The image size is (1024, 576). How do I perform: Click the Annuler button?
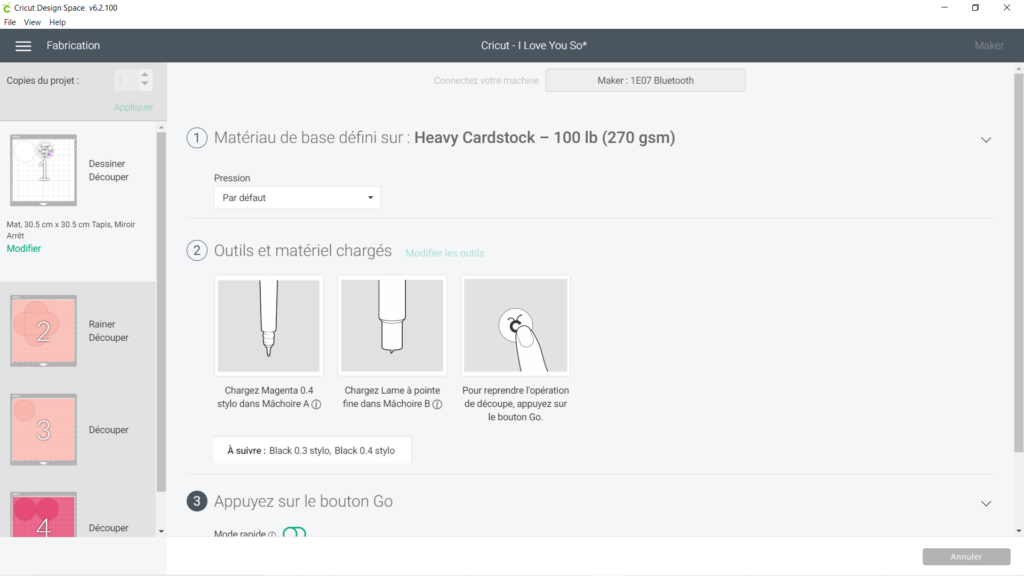tap(966, 556)
